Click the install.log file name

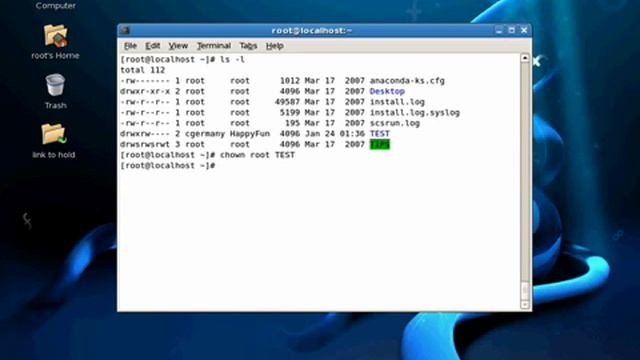(x=397, y=102)
